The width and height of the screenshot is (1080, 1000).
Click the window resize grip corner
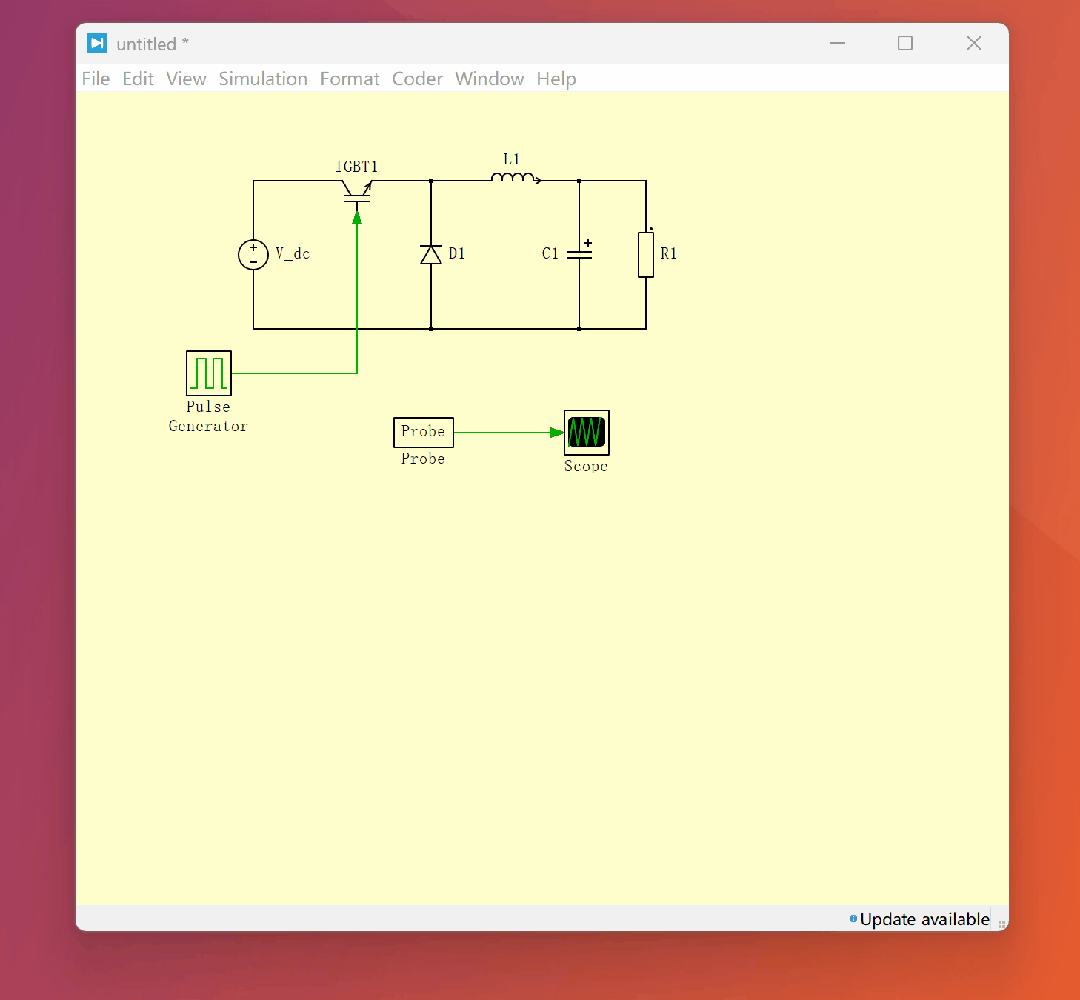(1001, 923)
